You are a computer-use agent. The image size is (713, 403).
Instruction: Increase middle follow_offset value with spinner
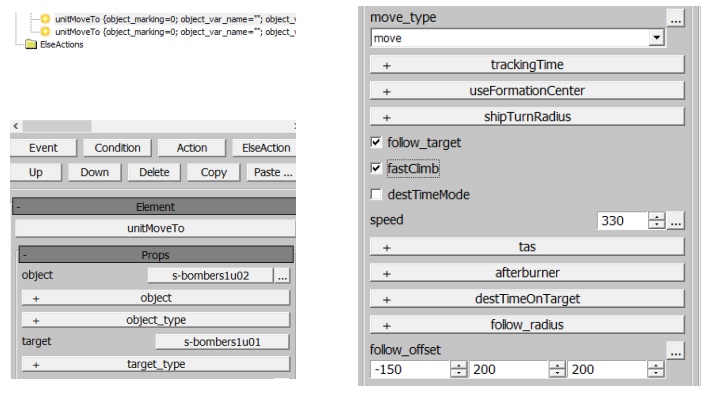click(557, 365)
